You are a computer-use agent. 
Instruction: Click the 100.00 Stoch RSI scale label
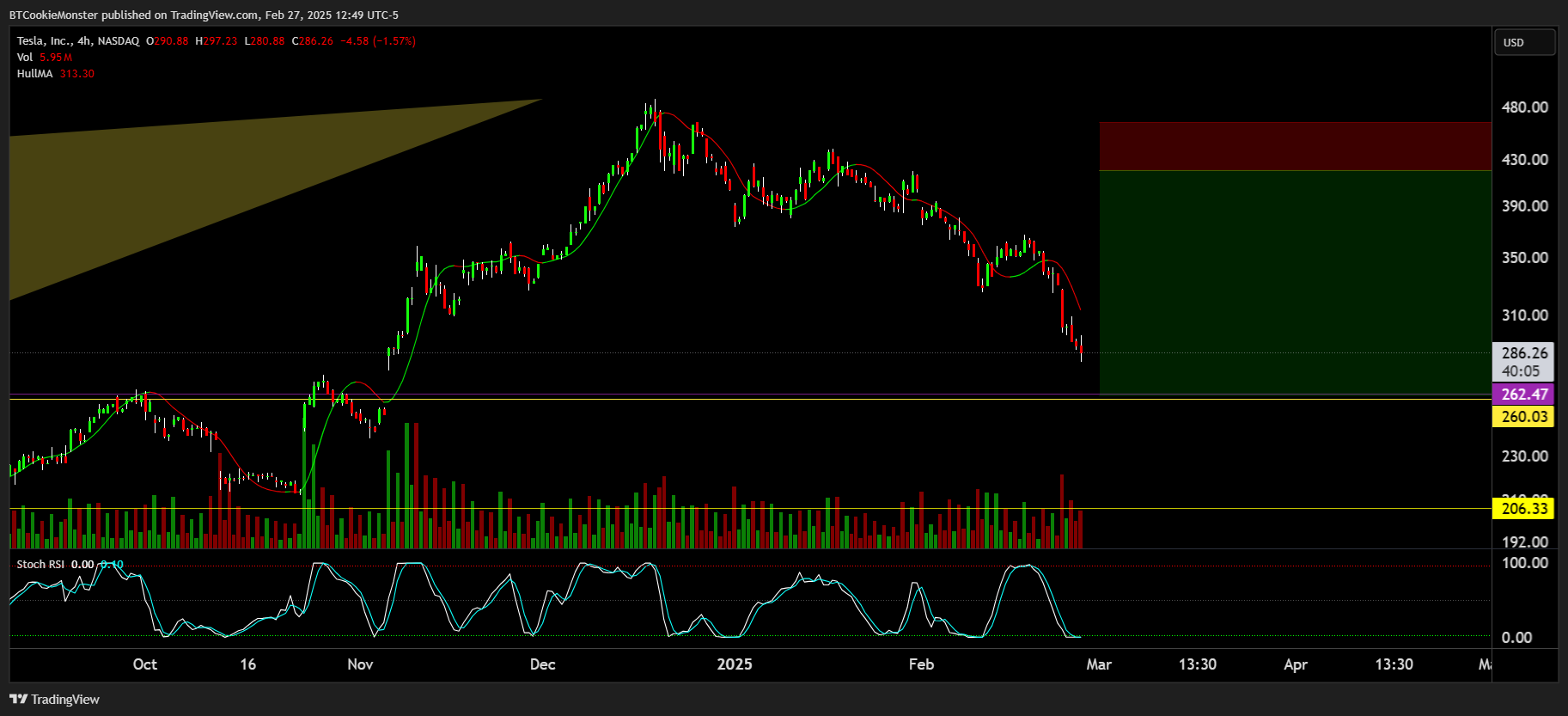pyautogui.click(x=1524, y=563)
